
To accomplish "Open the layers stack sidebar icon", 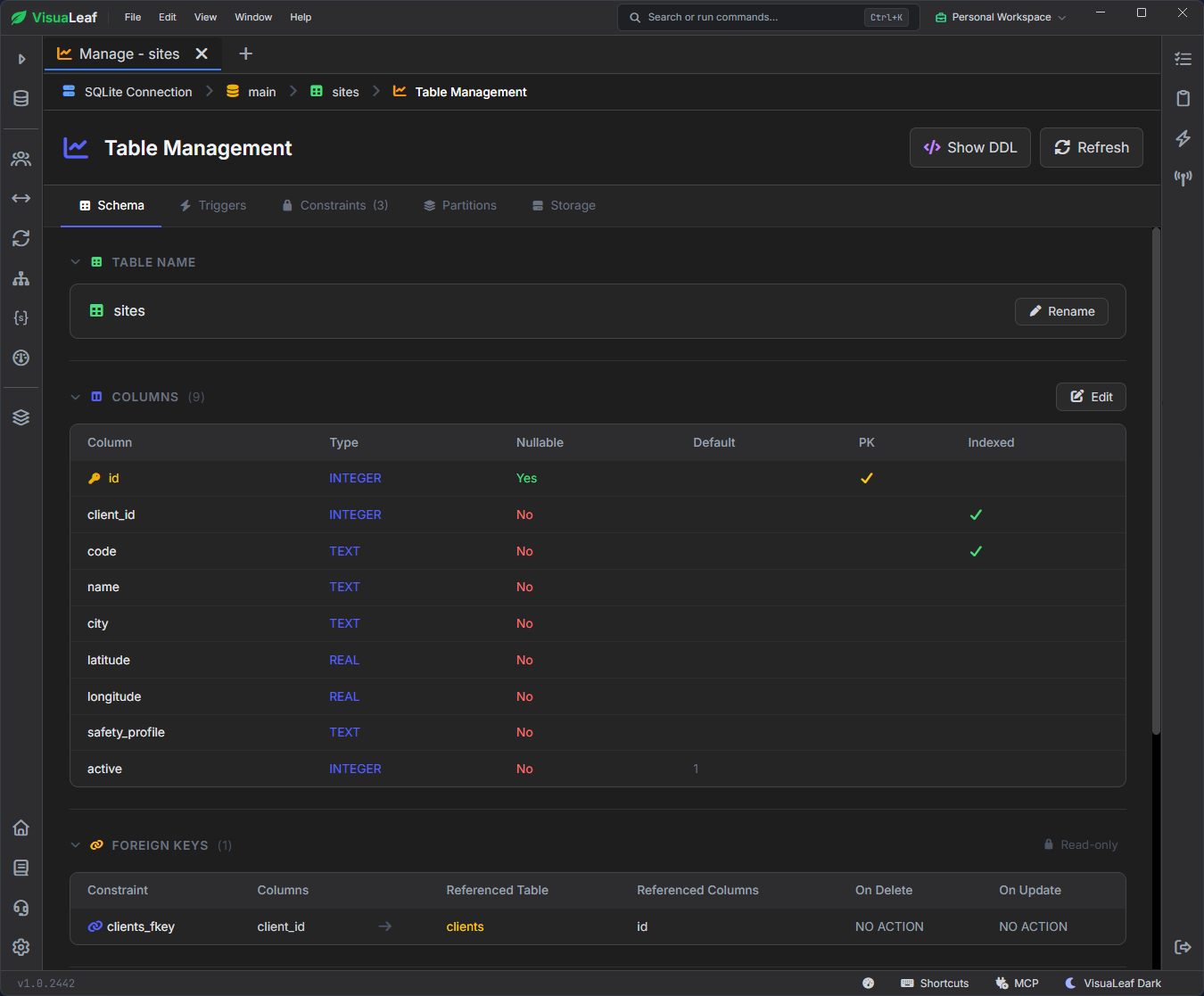I will click(x=21, y=417).
